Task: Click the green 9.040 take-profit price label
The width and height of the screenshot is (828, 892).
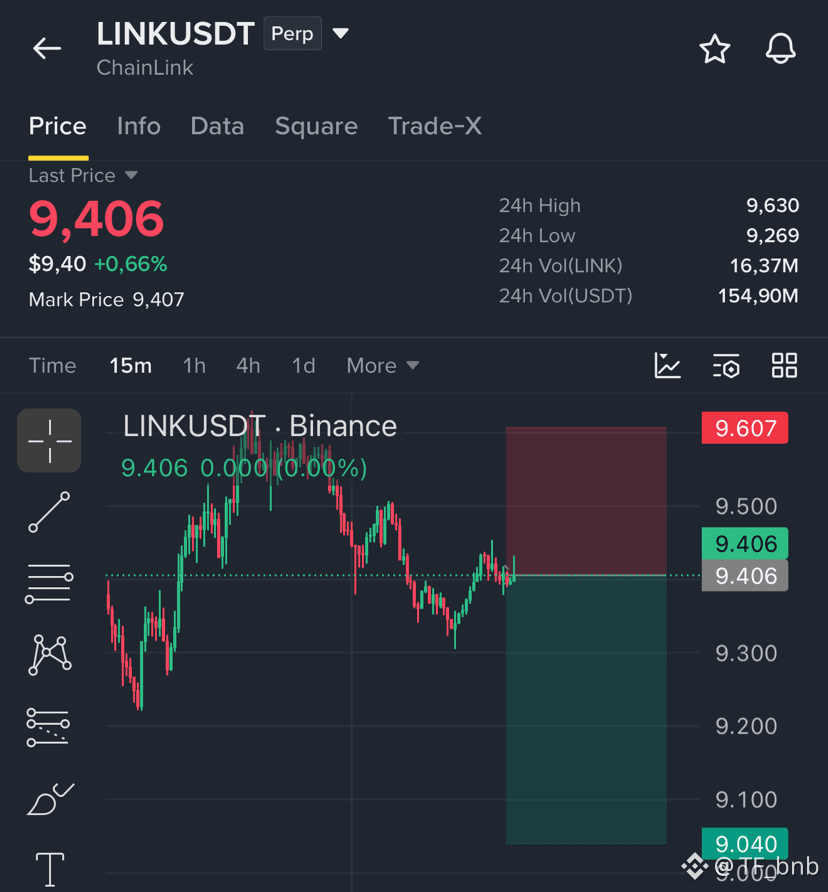Action: (745, 844)
